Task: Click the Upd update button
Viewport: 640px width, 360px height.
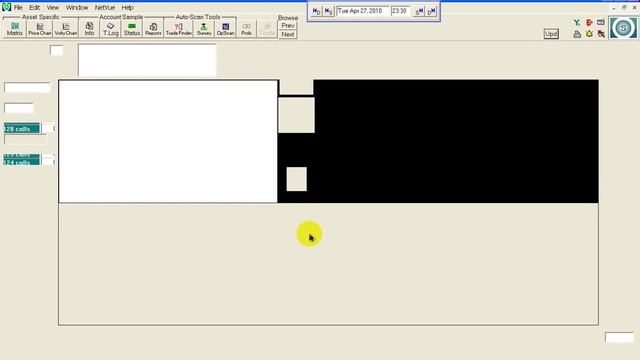Action: click(551, 34)
